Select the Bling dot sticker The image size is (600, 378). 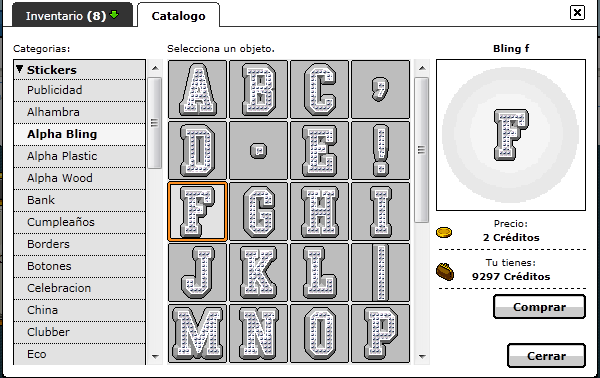258,150
